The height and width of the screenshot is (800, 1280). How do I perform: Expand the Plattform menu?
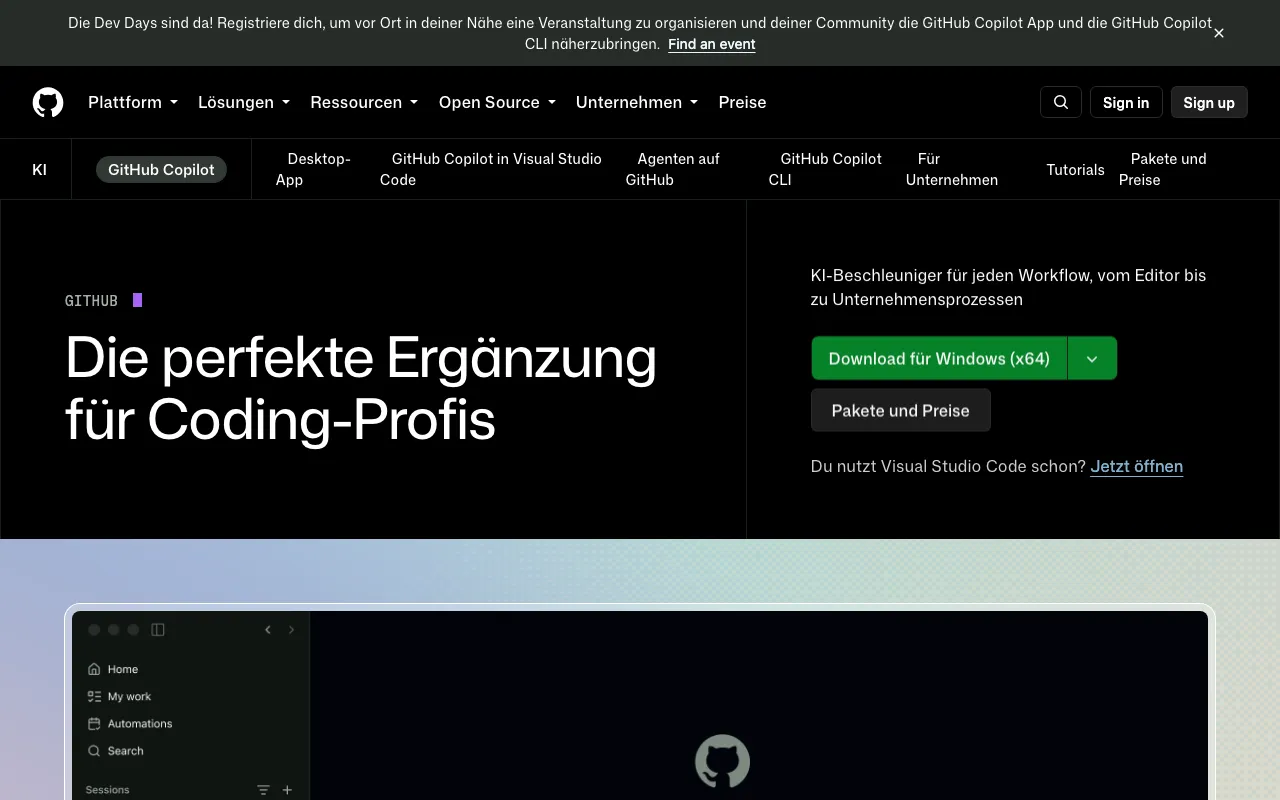(x=133, y=102)
